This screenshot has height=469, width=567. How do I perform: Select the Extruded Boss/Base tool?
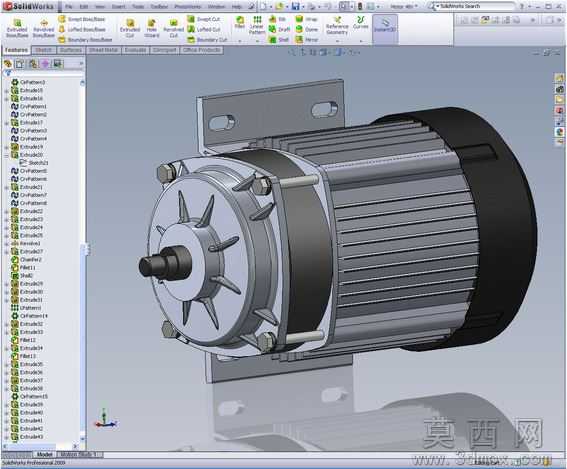point(17,28)
